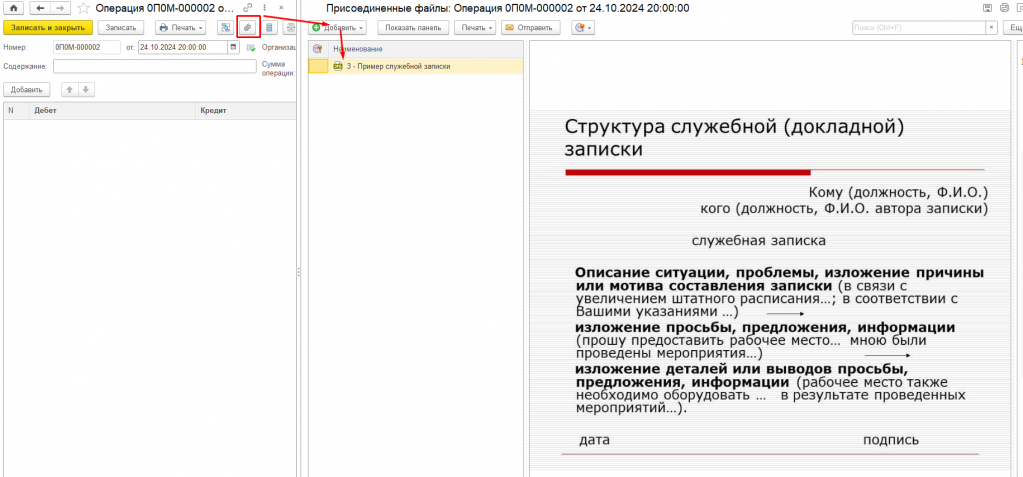Click the document preview of the служебная записка

(x=771, y=259)
